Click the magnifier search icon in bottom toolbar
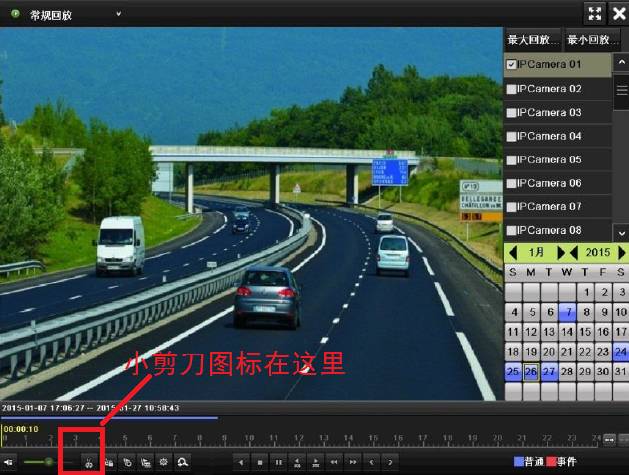The width and height of the screenshot is (629, 475). [184, 462]
